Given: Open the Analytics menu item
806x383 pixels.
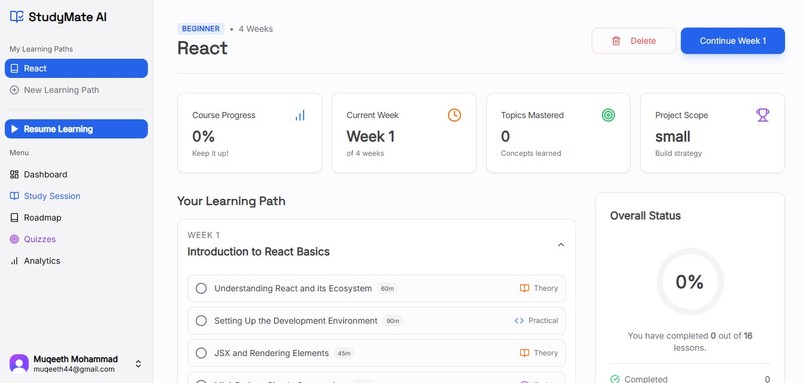Looking at the screenshot, I should [x=76, y=261].
